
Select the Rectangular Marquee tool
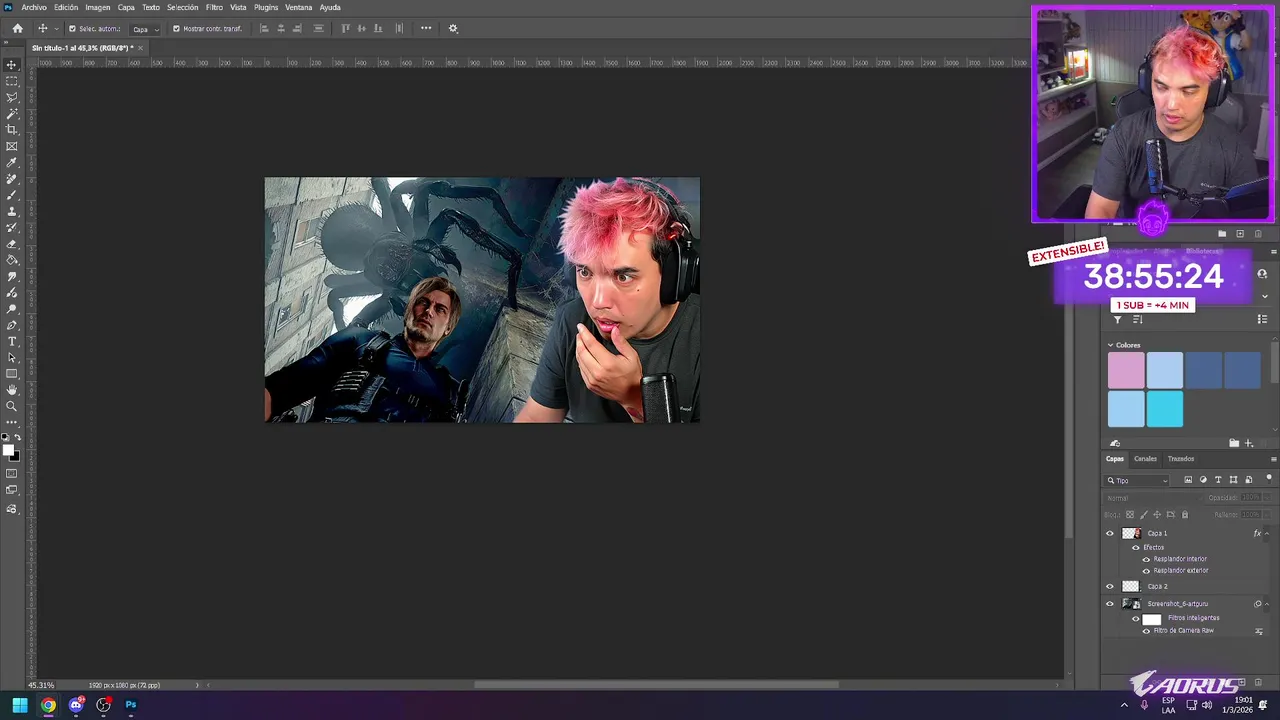pyautogui.click(x=12, y=81)
